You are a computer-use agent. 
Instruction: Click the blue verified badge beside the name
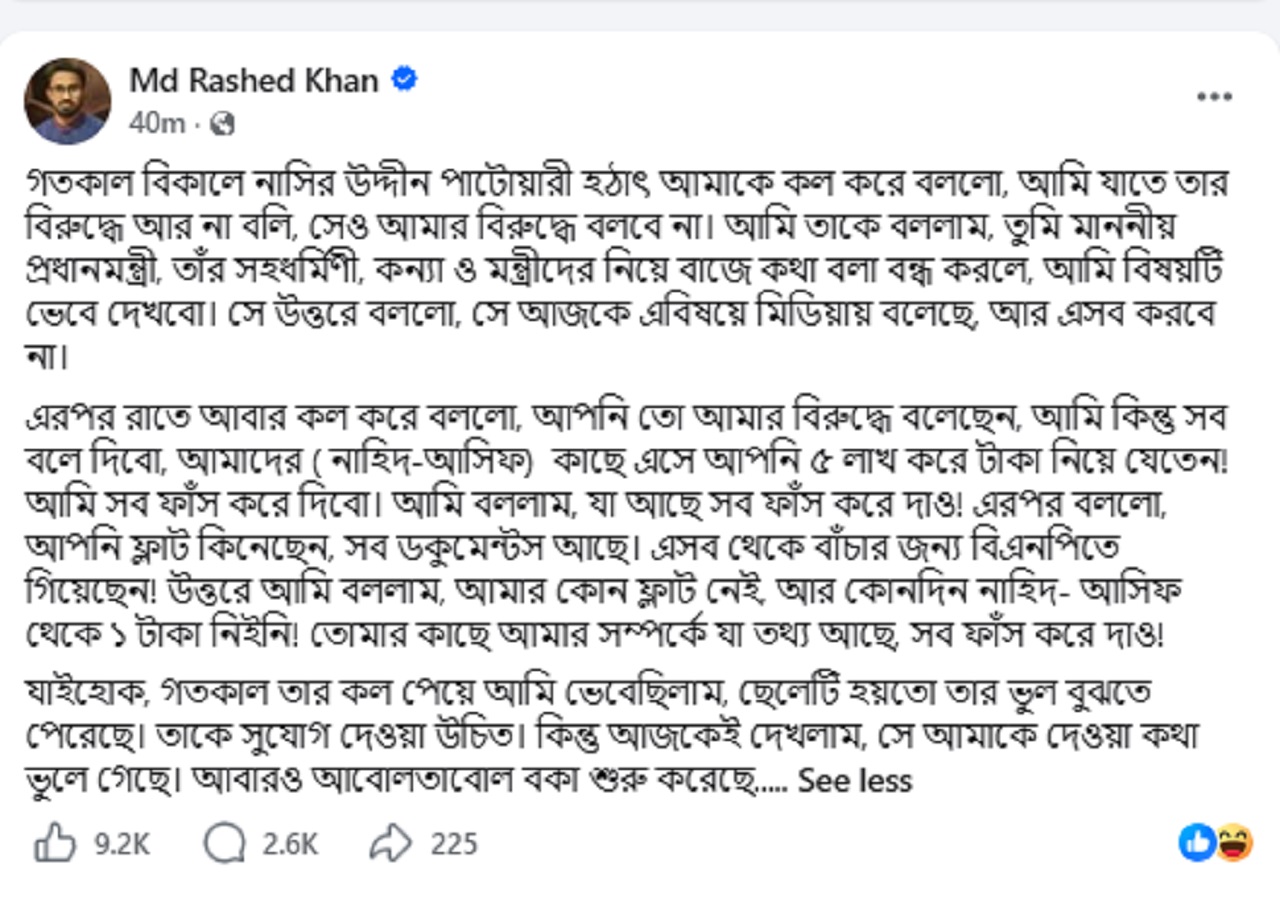404,80
